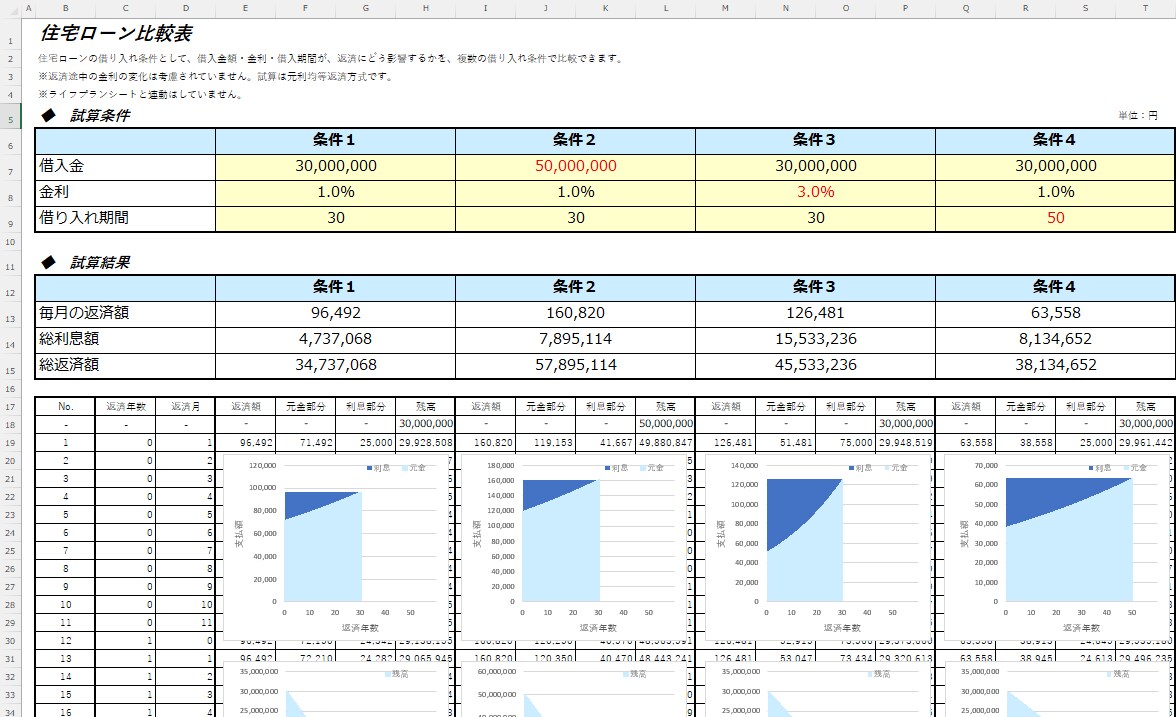
Task: Click the 条件4 header in 試算結果 table
Action: 1055,287
